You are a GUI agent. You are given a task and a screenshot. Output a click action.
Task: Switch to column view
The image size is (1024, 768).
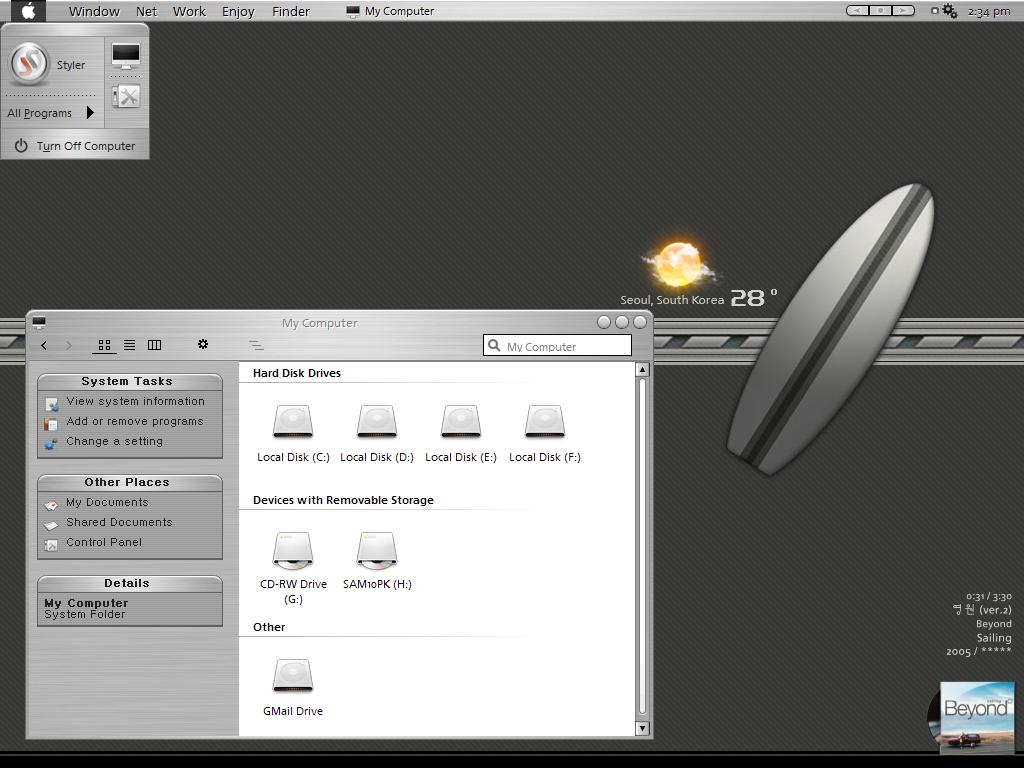click(x=154, y=345)
